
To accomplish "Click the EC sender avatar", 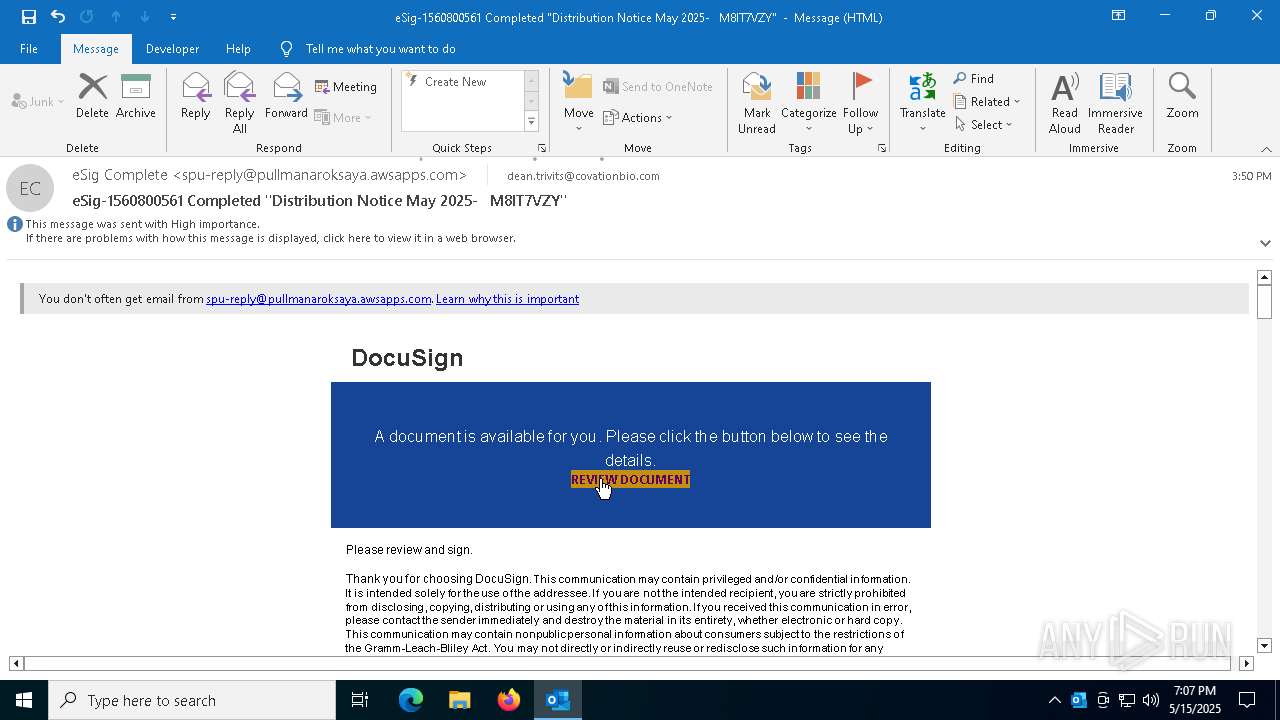I will point(30,188).
